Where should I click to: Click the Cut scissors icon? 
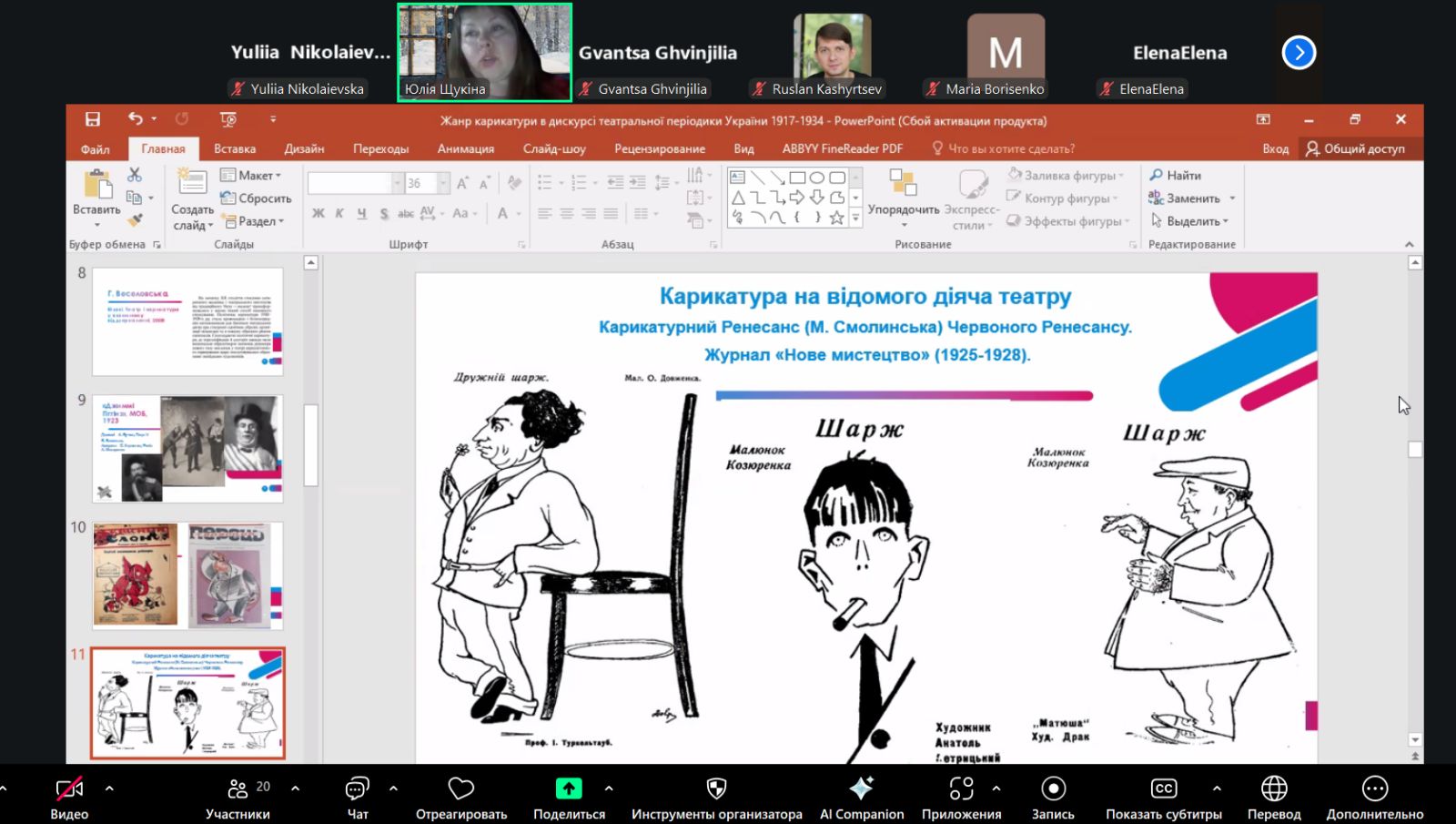click(135, 174)
